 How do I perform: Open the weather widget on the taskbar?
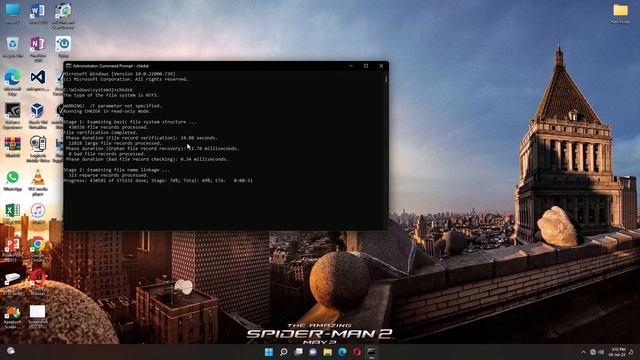(11, 351)
